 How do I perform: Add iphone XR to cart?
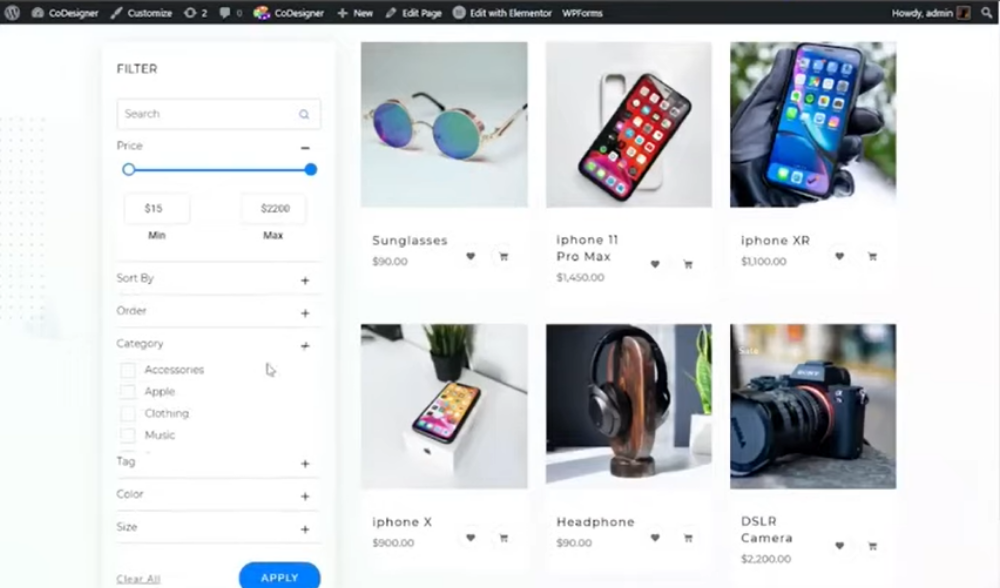click(x=872, y=256)
